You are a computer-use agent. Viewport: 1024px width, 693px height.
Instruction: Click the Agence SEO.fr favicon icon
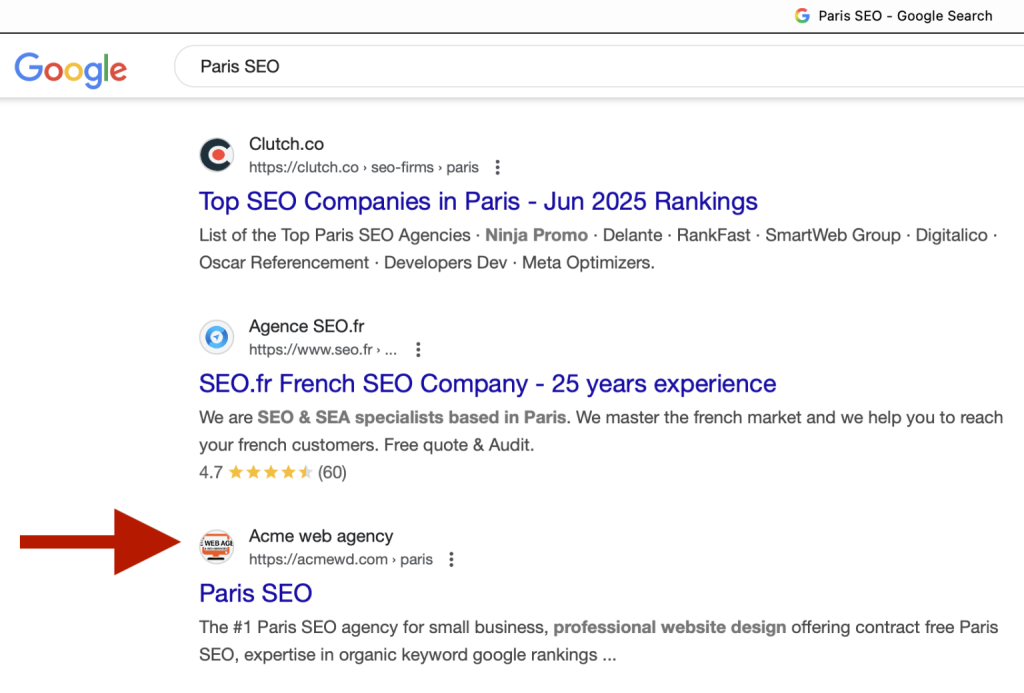pos(217,337)
